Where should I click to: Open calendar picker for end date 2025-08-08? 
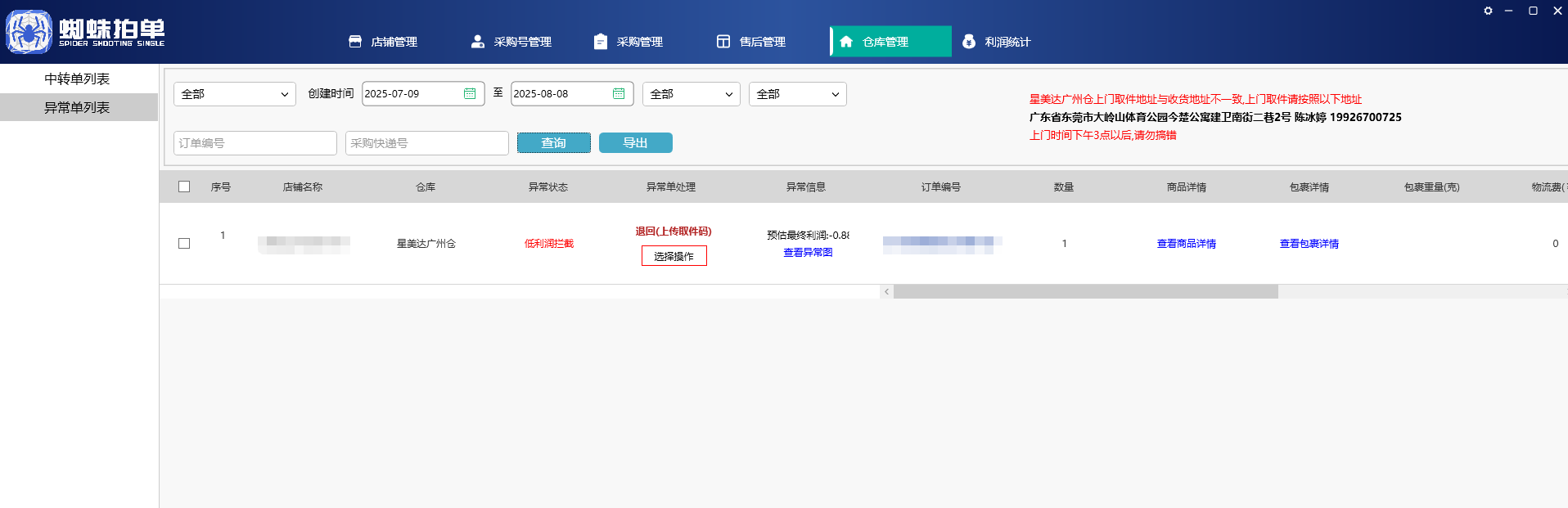(x=619, y=94)
